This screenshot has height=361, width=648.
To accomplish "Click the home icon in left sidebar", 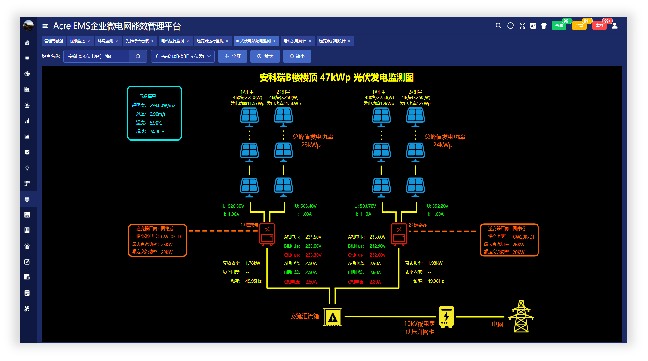I will 27,43.
